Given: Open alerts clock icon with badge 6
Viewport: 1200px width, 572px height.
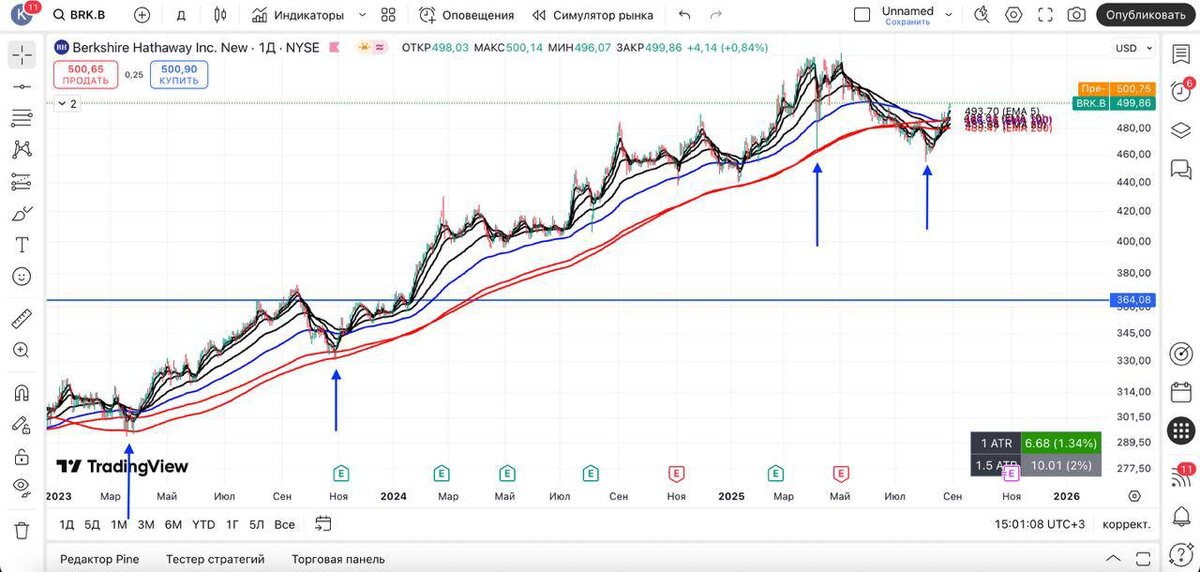Looking at the screenshot, I should coord(1180,92).
